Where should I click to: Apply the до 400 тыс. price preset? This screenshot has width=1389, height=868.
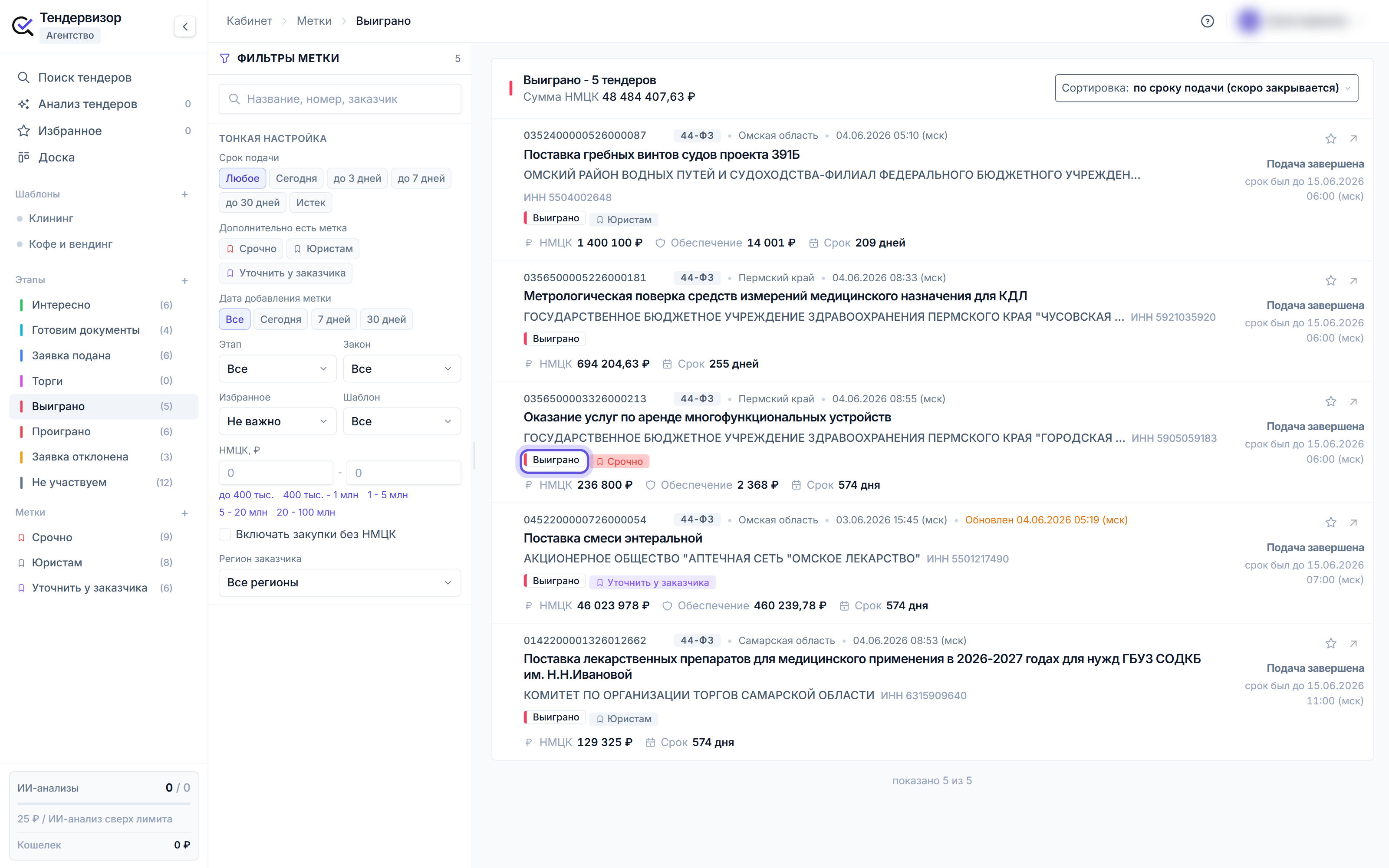point(246,495)
